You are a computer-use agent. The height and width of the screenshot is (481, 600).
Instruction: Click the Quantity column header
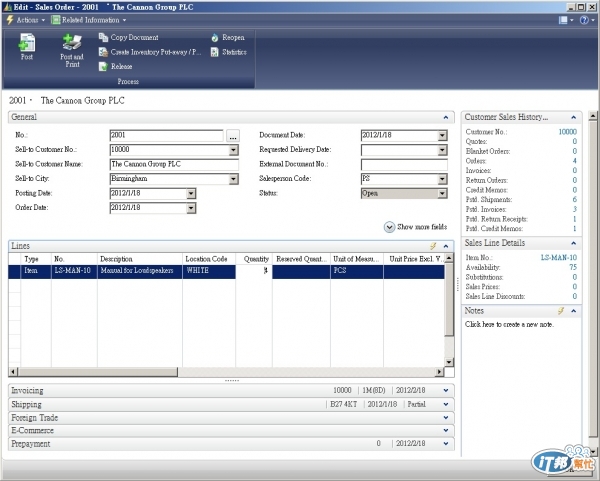pos(254,259)
